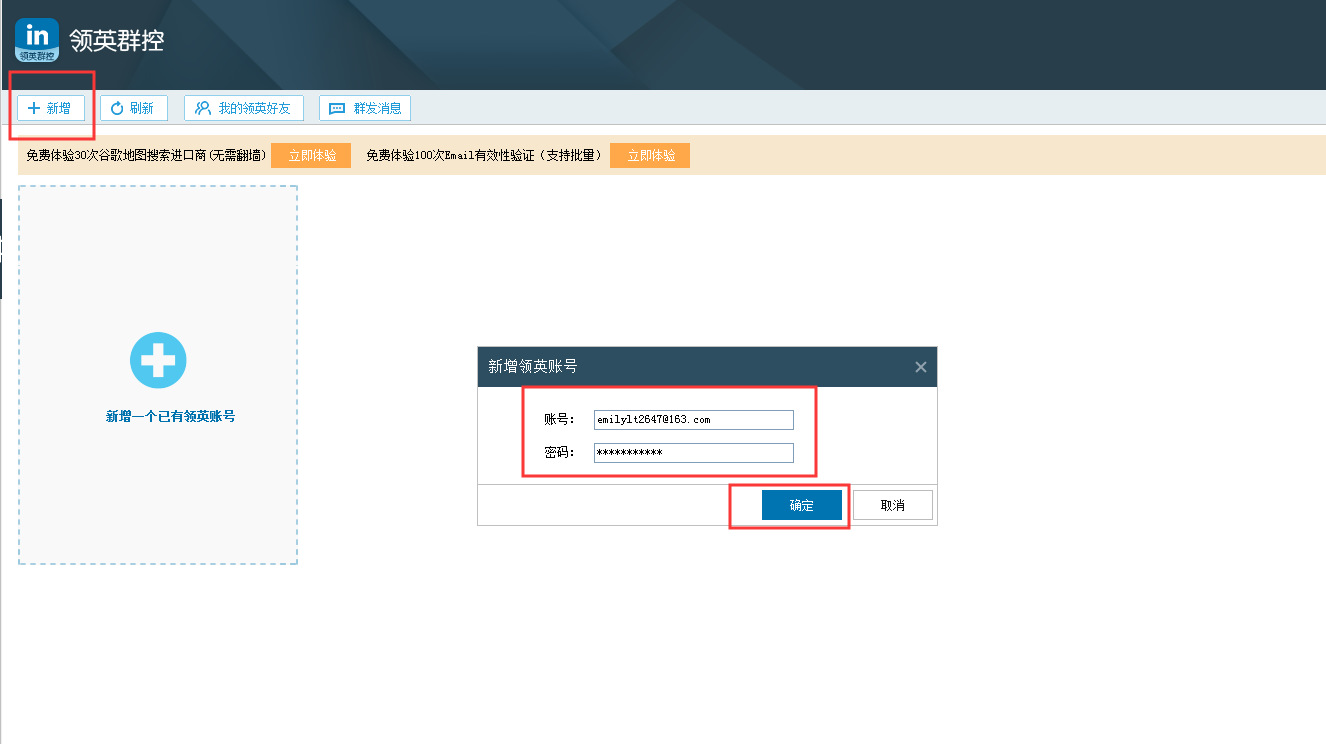Click the chat icon for 群发消息

coord(337,108)
